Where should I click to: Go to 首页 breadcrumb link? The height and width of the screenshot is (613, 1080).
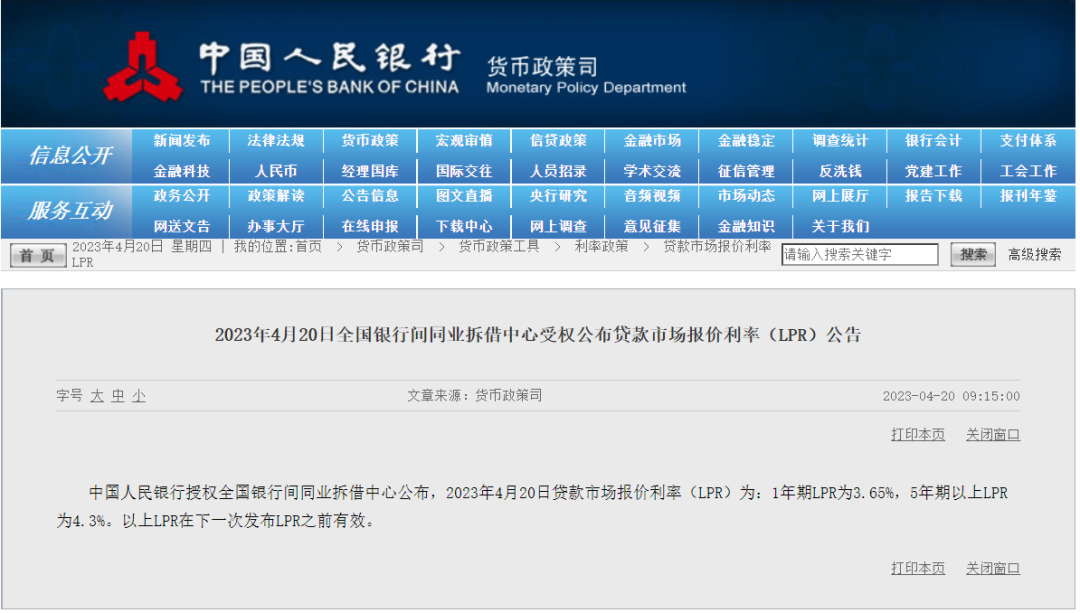pos(309,247)
